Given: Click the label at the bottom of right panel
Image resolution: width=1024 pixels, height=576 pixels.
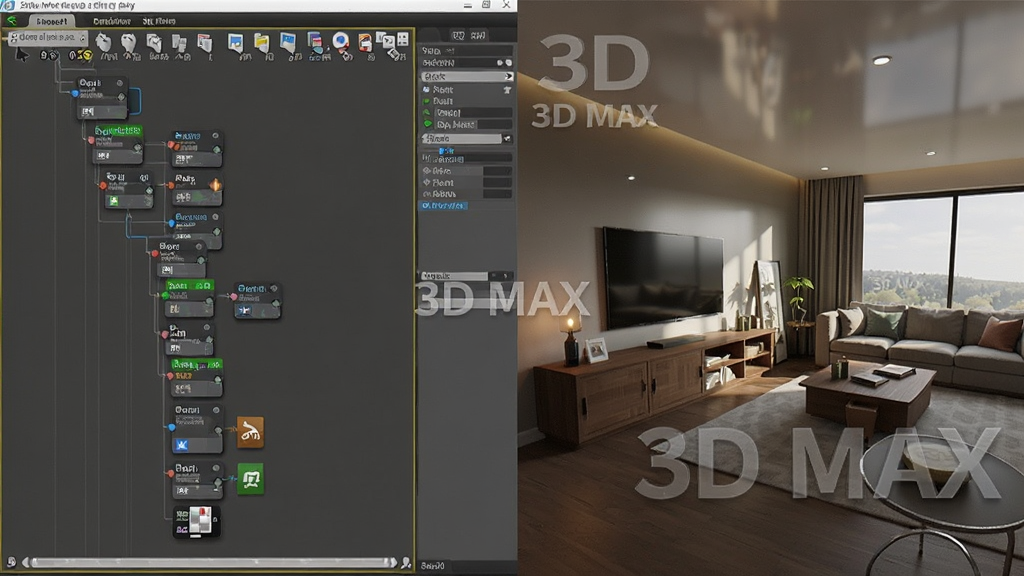Looking at the screenshot, I should pyautogui.click(x=432, y=566).
